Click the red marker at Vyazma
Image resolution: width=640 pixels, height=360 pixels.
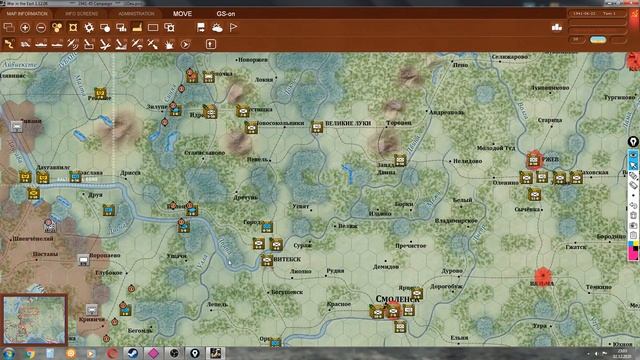point(542,277)
